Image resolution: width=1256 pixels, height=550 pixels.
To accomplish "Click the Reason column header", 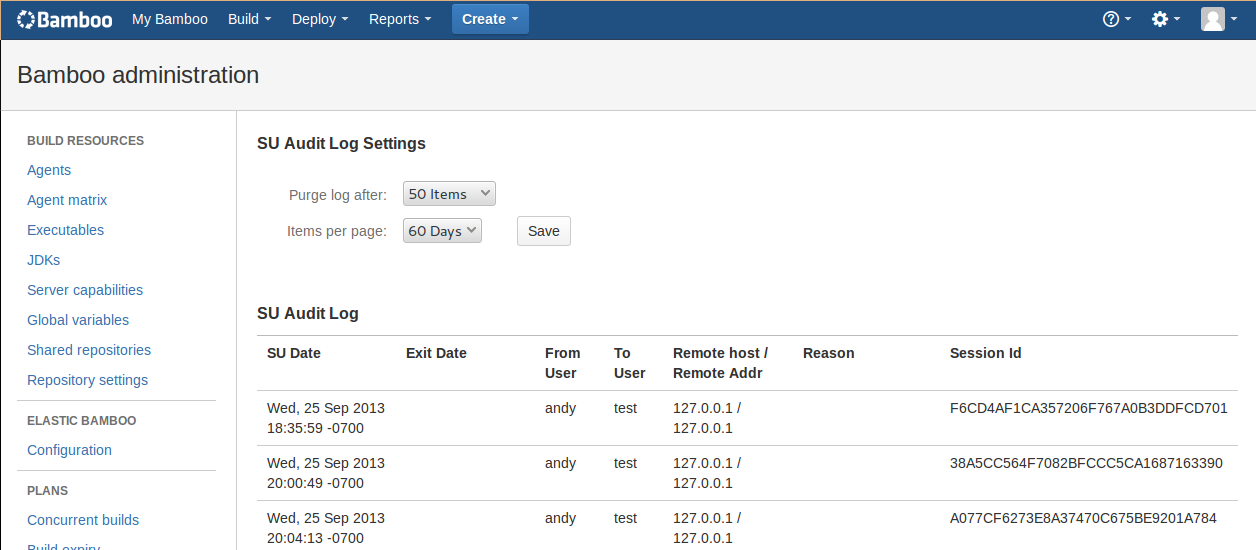I will pyautogui.click(x=828, y=353).
